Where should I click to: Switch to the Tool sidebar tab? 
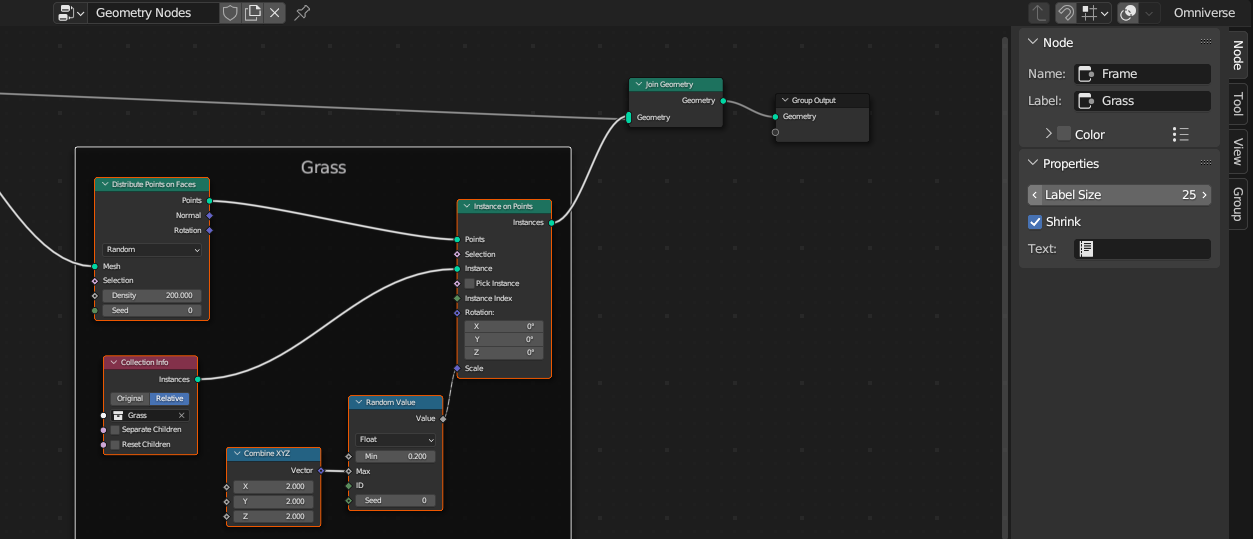point(1238,104)
